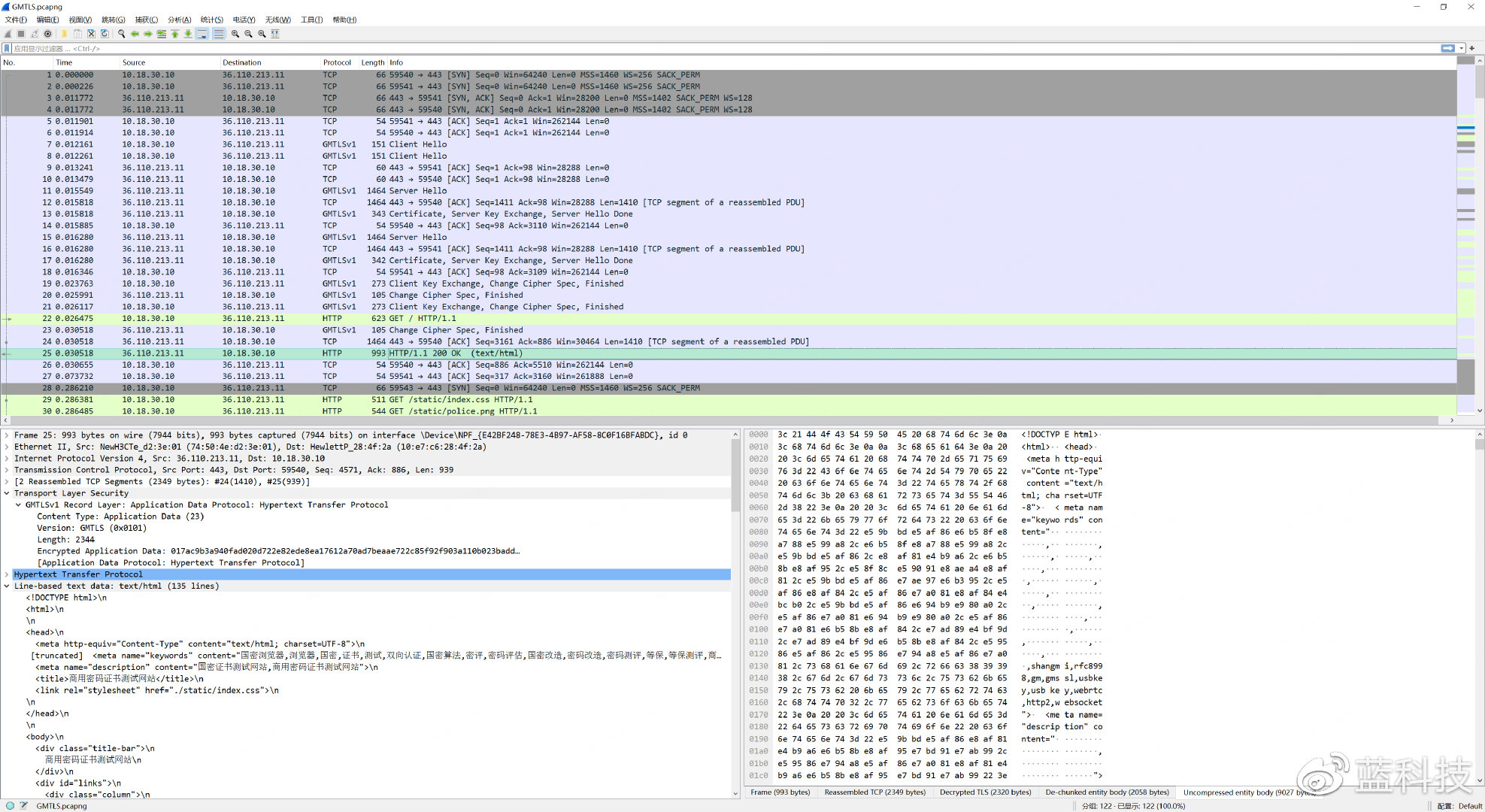Expand the Hypertext Transfer Protocol node
1485x812 pixels.
click(x=7, y=574)
